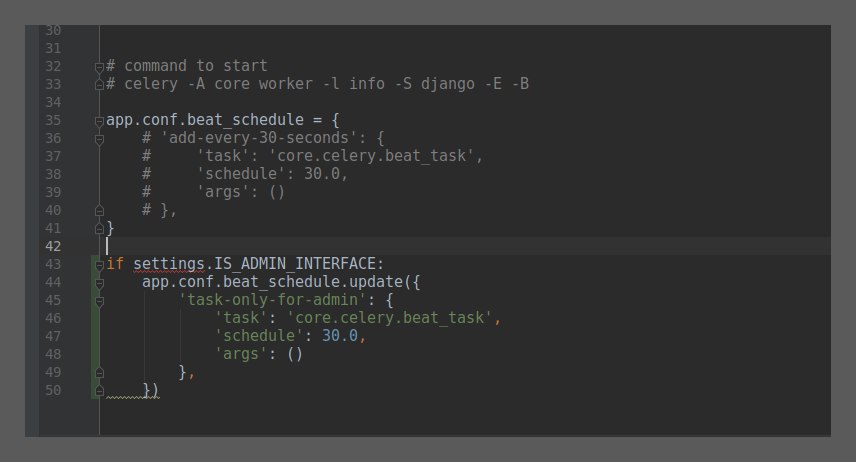Click line number 42 in the gutter
This screenshot has height=462, width=856.
(53, 246)
